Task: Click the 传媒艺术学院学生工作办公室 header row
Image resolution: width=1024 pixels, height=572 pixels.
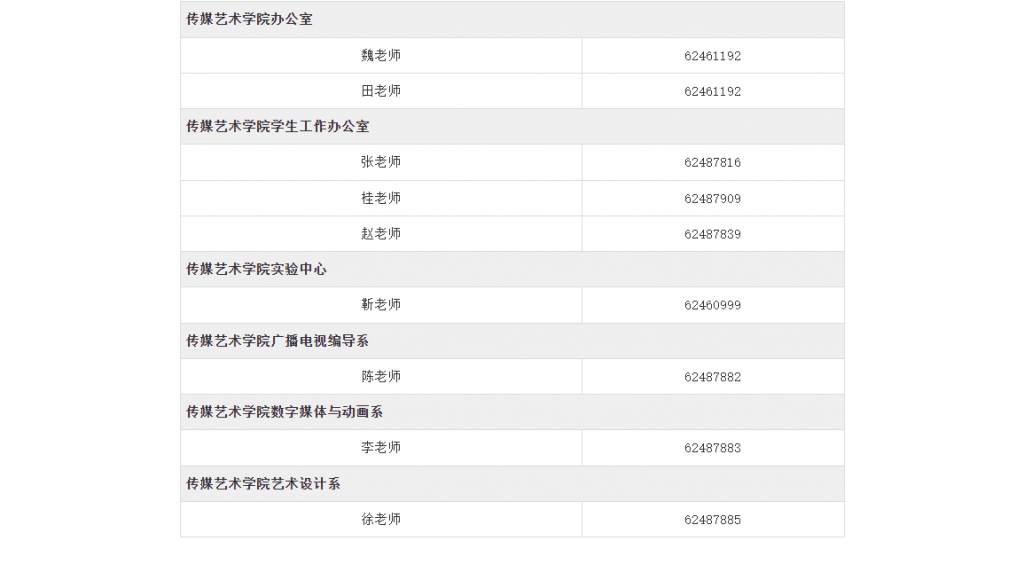Action: pos(277,127)
